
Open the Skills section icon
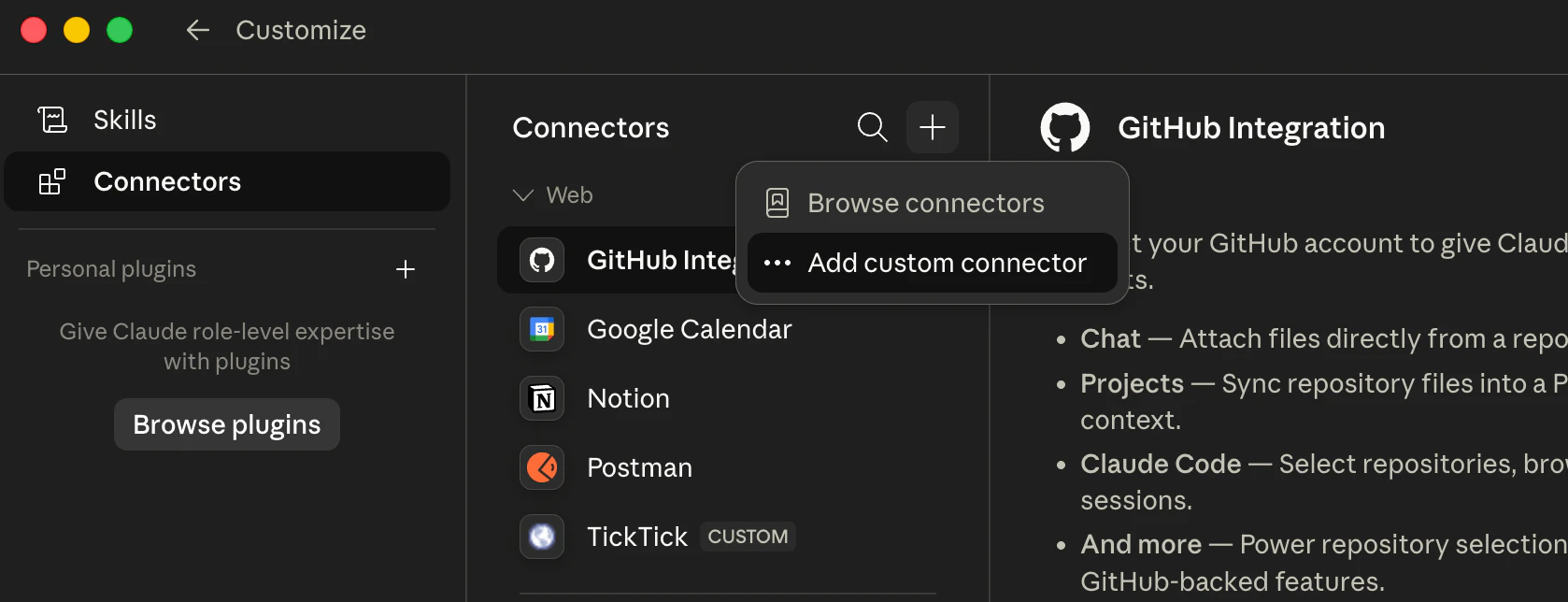point(52,120)
